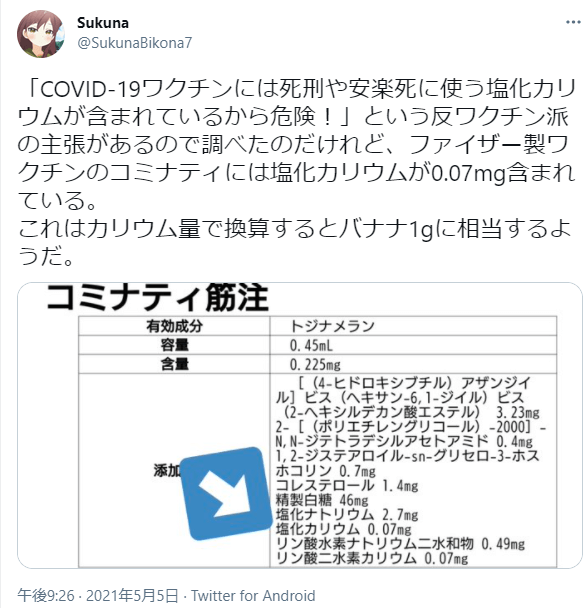Open the @SukunaBikona7 handle link
The height and width of the screenshot is (608, 587).
[x=135, y=43]
